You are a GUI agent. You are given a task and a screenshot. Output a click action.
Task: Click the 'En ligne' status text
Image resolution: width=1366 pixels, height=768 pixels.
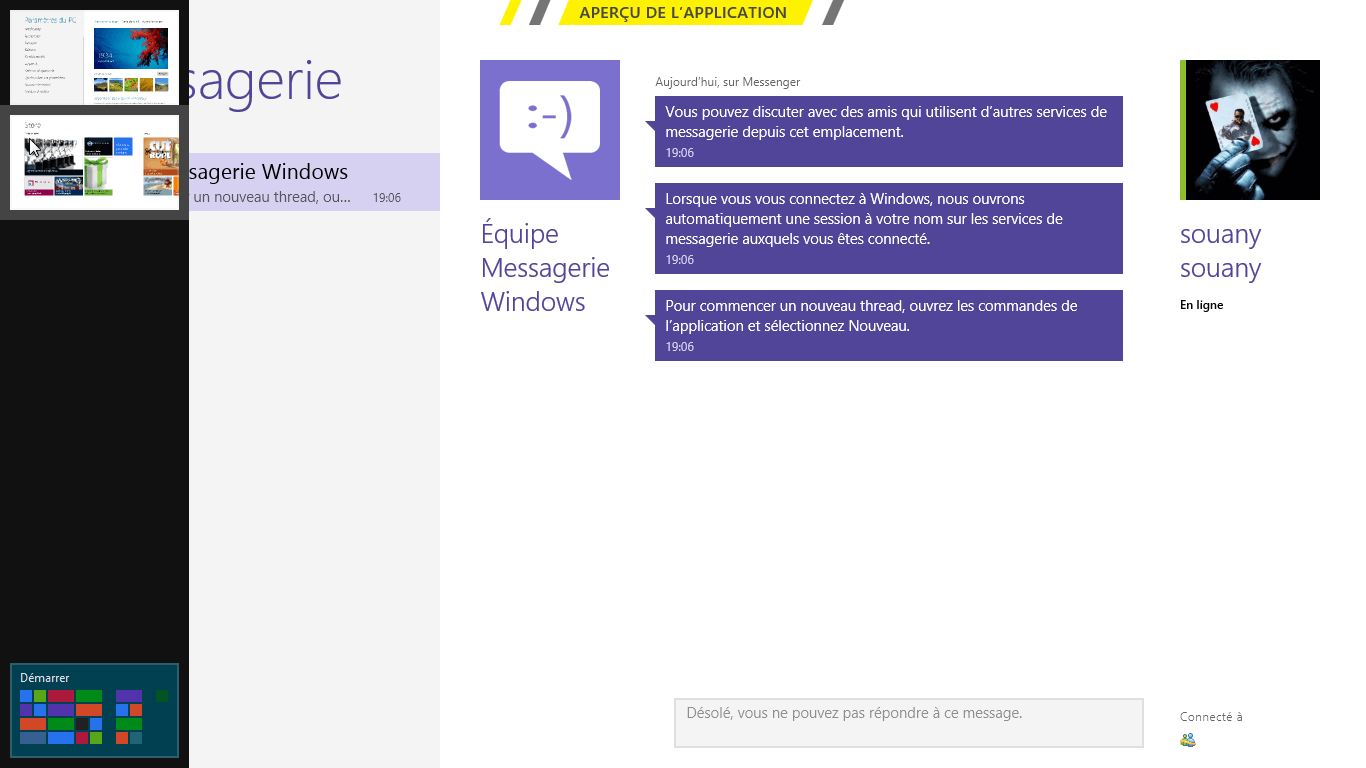tap(1201, 305)
